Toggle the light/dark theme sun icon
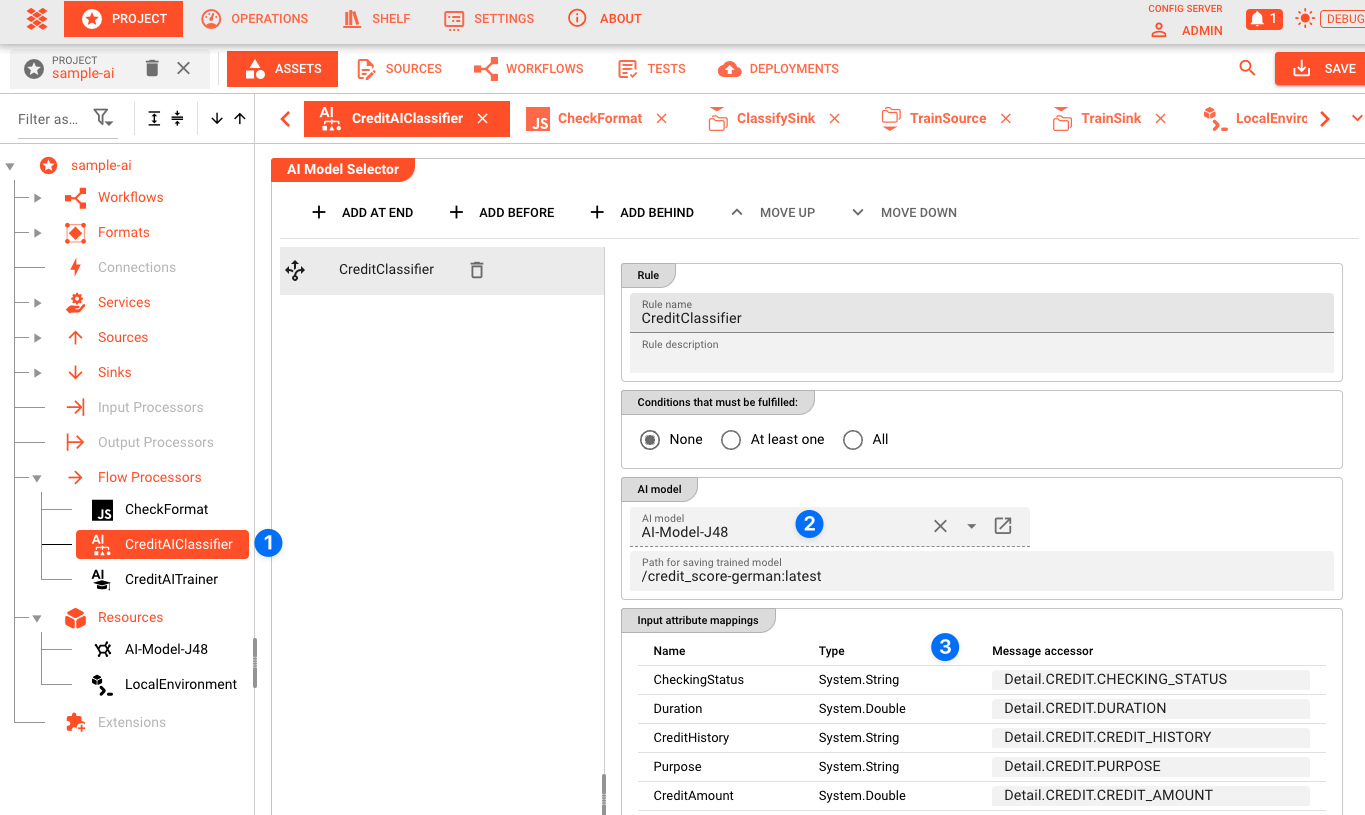 (1305, 19)
